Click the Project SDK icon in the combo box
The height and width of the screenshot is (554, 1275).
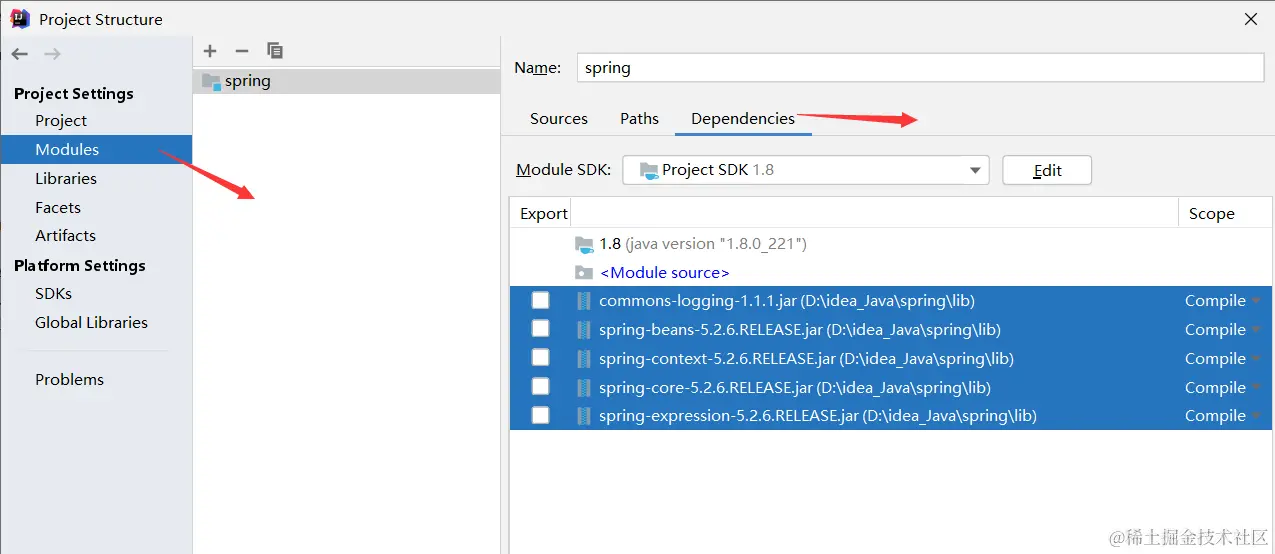[x=649, y=170]
